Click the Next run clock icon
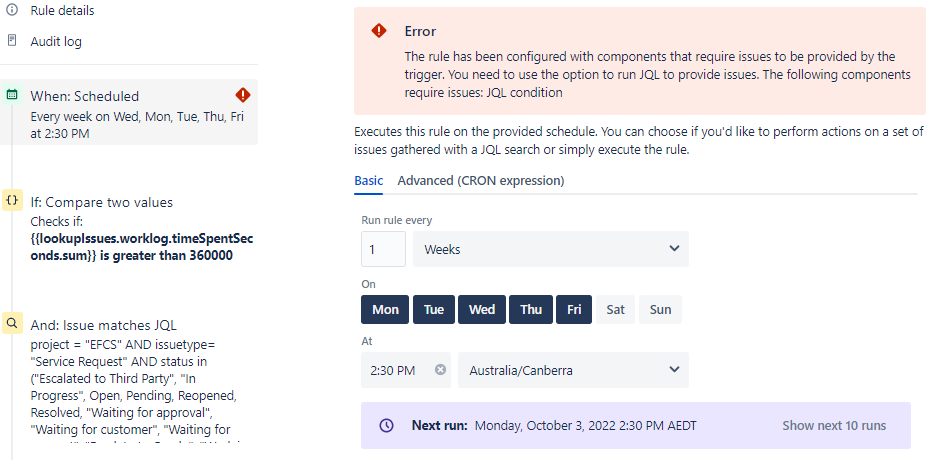Image resolution: width=937 pixels, height=460 pixels. 387,425
